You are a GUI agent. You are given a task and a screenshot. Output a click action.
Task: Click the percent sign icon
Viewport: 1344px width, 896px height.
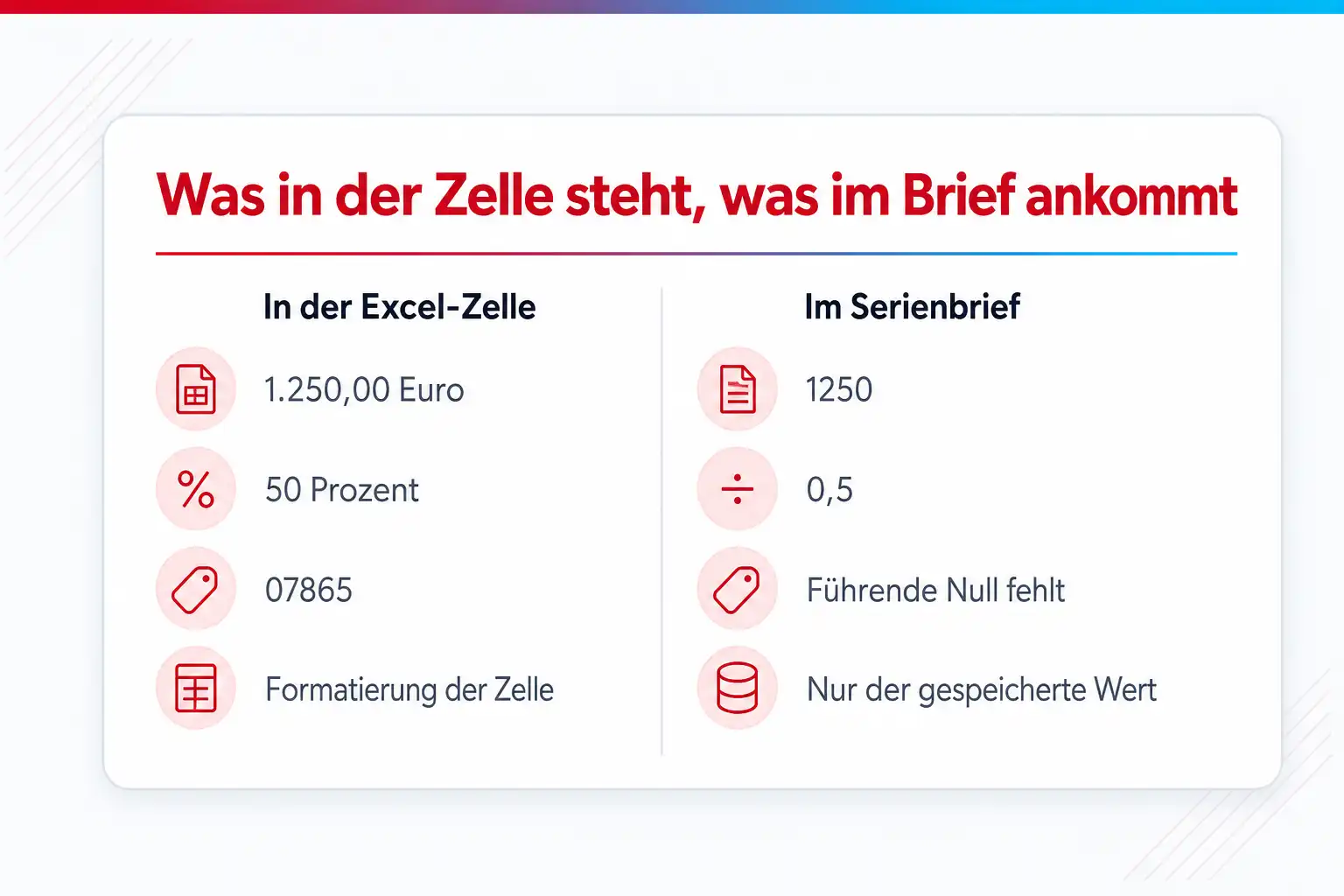point(196,489)
